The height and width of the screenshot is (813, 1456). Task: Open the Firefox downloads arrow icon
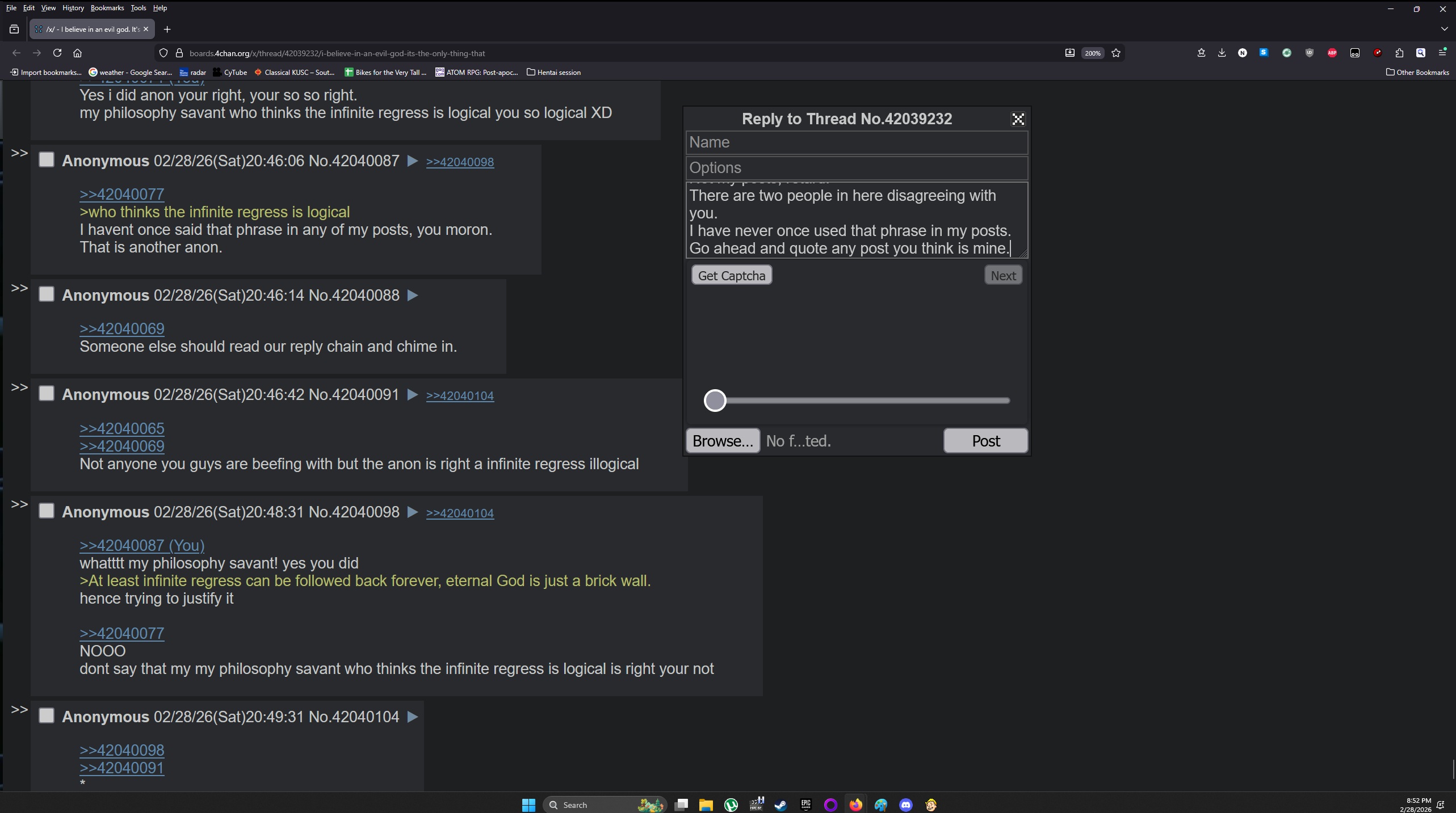(x=1222, y=53)
